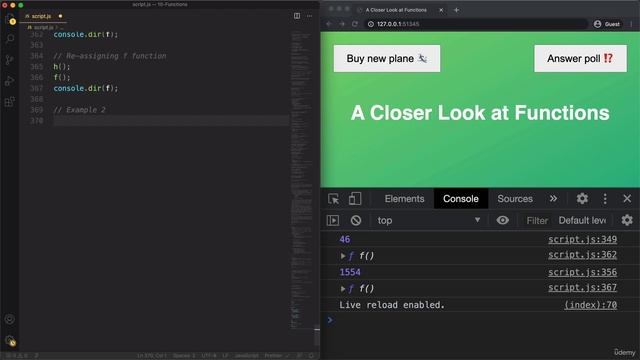Click the editor vertical scrollbar thumb
The width and height of the screenshot is (640, 360).
click(x=317, y=336)
